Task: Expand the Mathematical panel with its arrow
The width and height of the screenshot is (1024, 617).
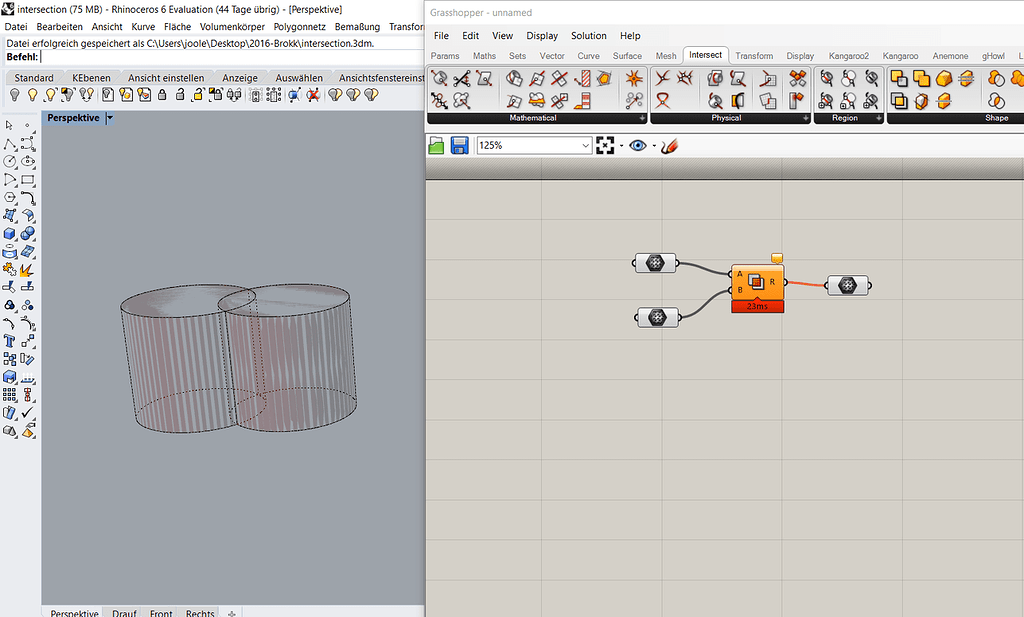Action: (644, 118)
